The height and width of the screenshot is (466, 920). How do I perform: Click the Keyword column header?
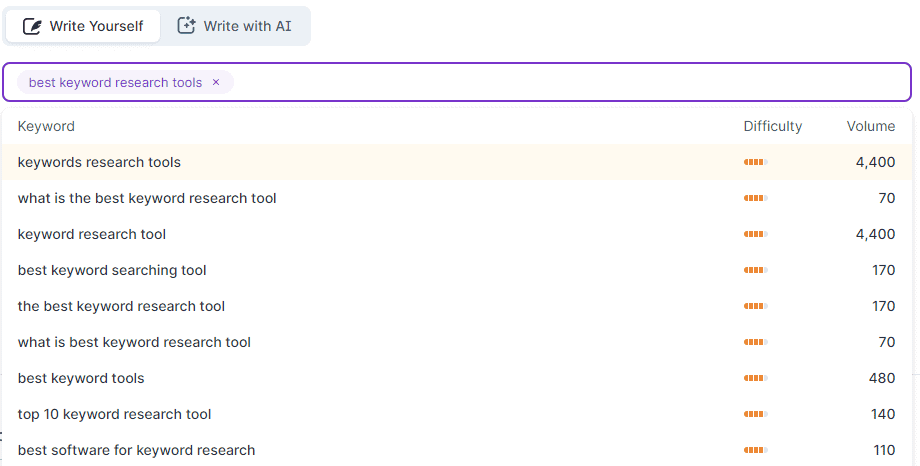coord(46,126)
